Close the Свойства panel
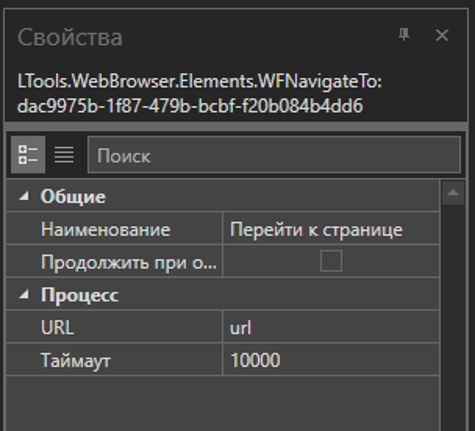Image resolution: width=475 pixels, height=431 pixels. click(442, 35)
